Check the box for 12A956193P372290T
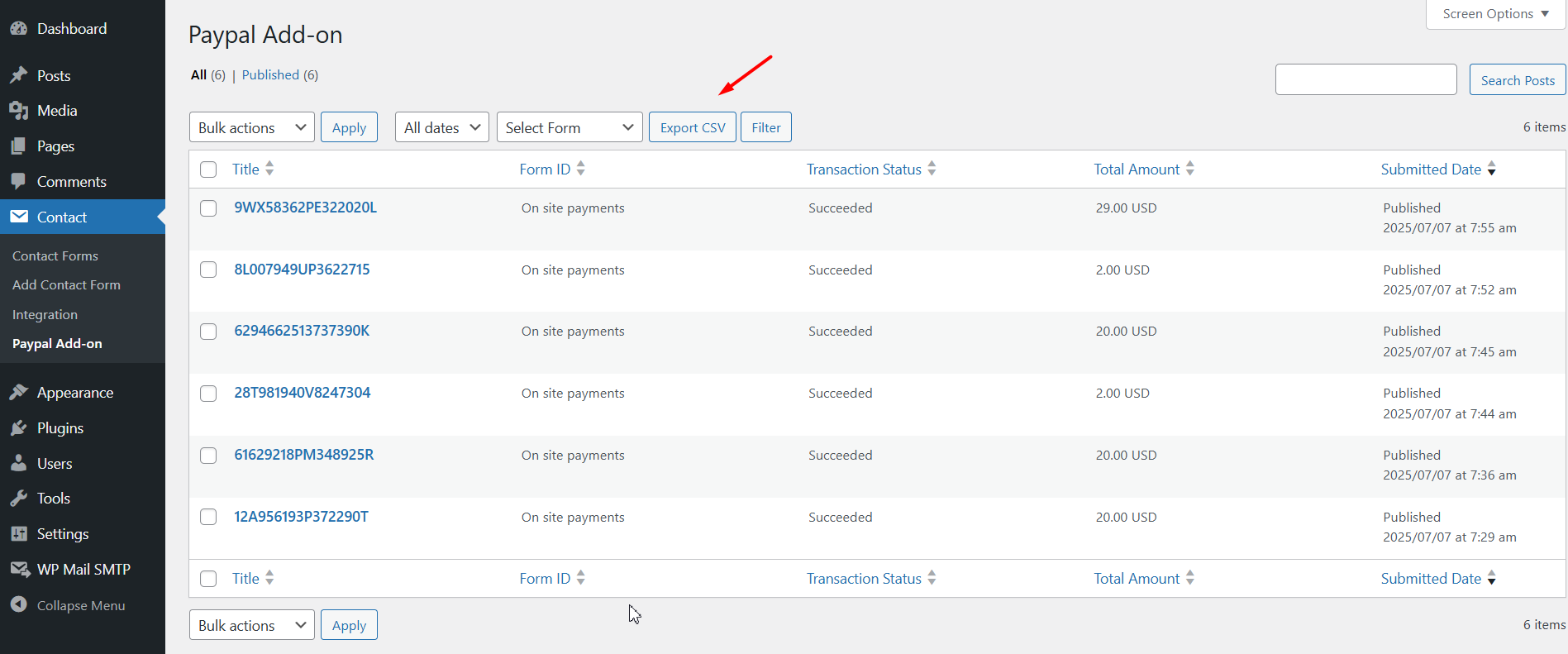The height and width of the screenshot is (654, 1568). click(x=208, y=517)
